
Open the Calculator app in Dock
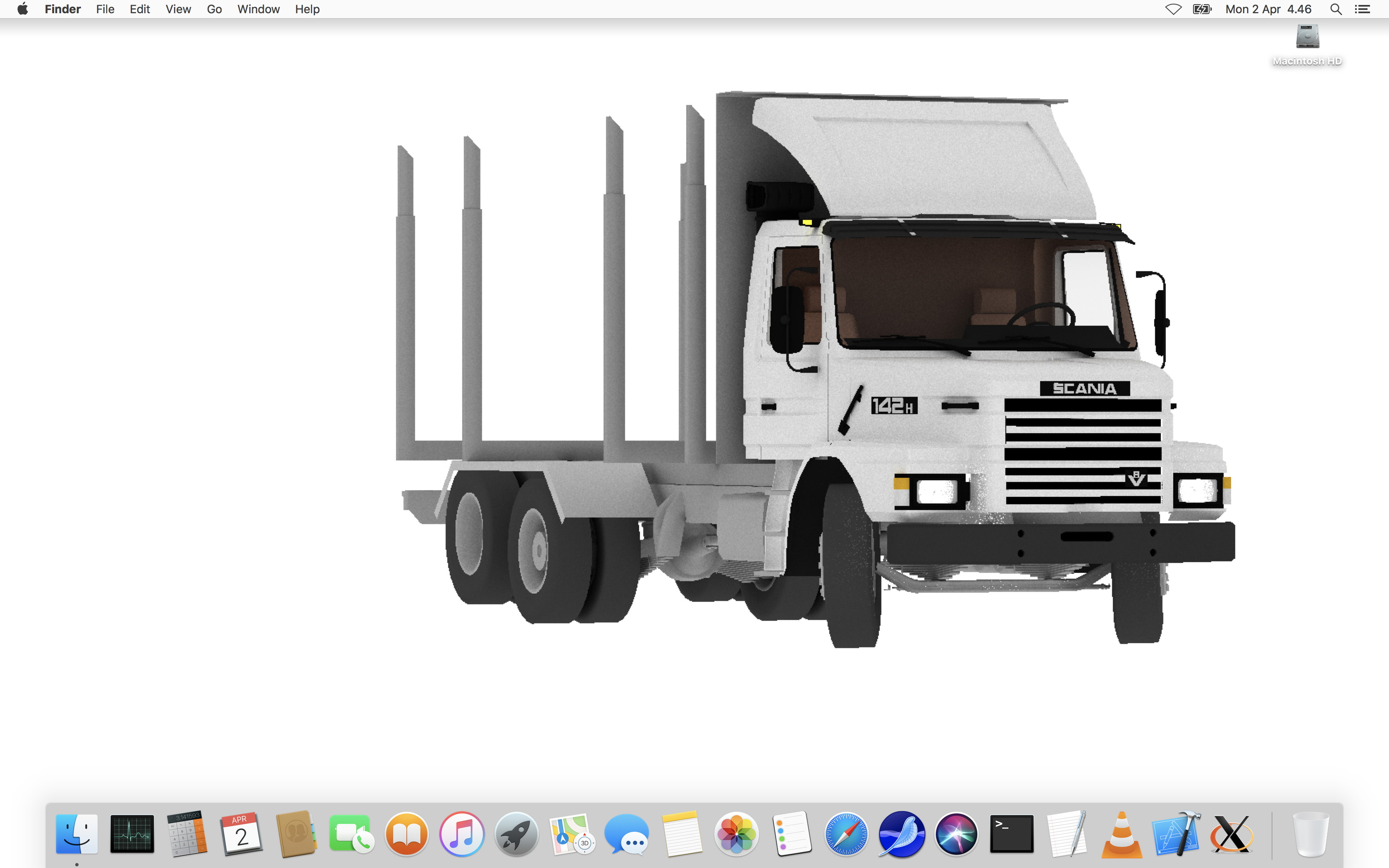[x=186, y=834]
